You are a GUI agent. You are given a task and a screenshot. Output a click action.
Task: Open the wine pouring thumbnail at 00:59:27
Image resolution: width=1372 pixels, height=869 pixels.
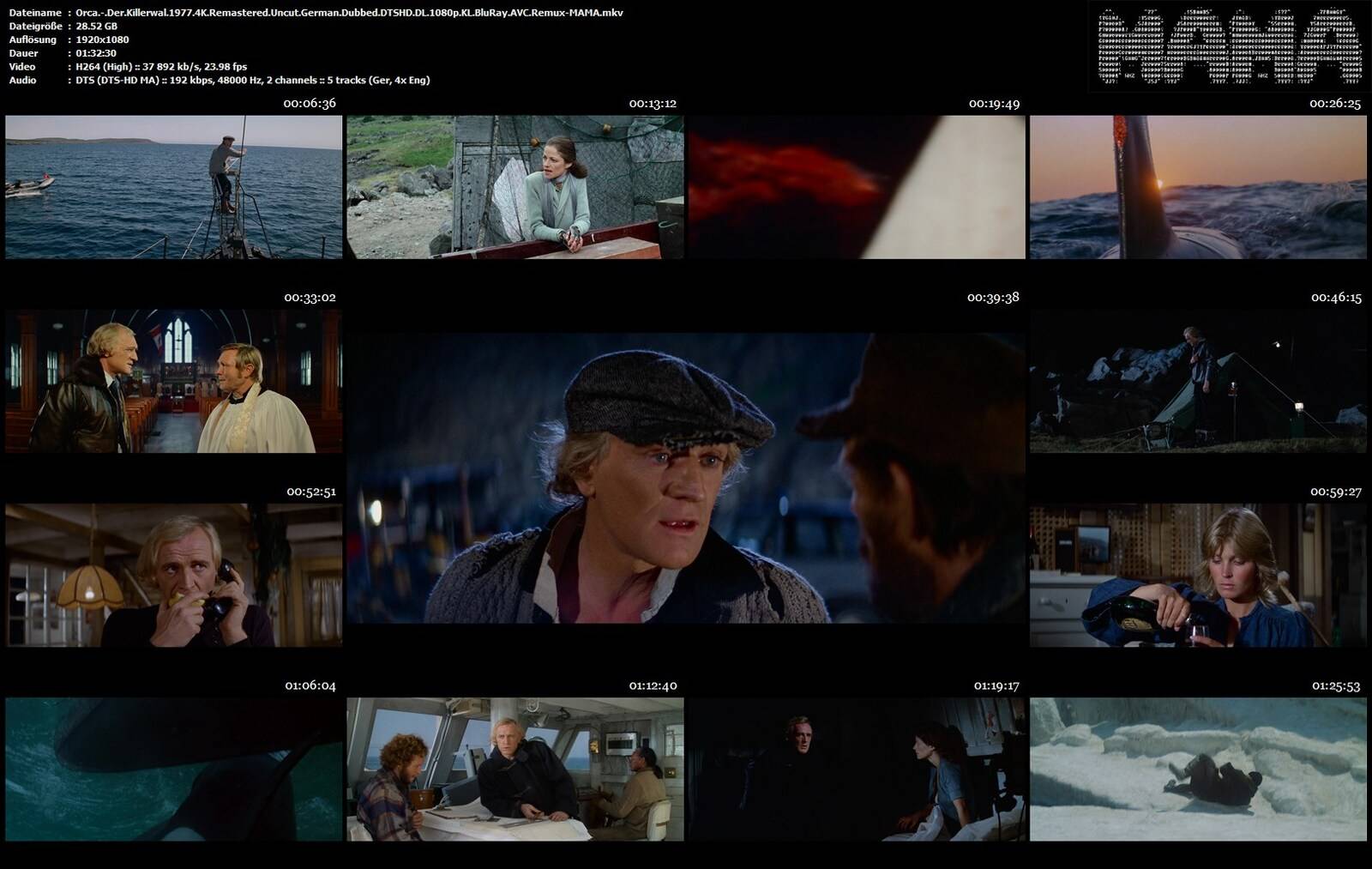click(1198, 576)
